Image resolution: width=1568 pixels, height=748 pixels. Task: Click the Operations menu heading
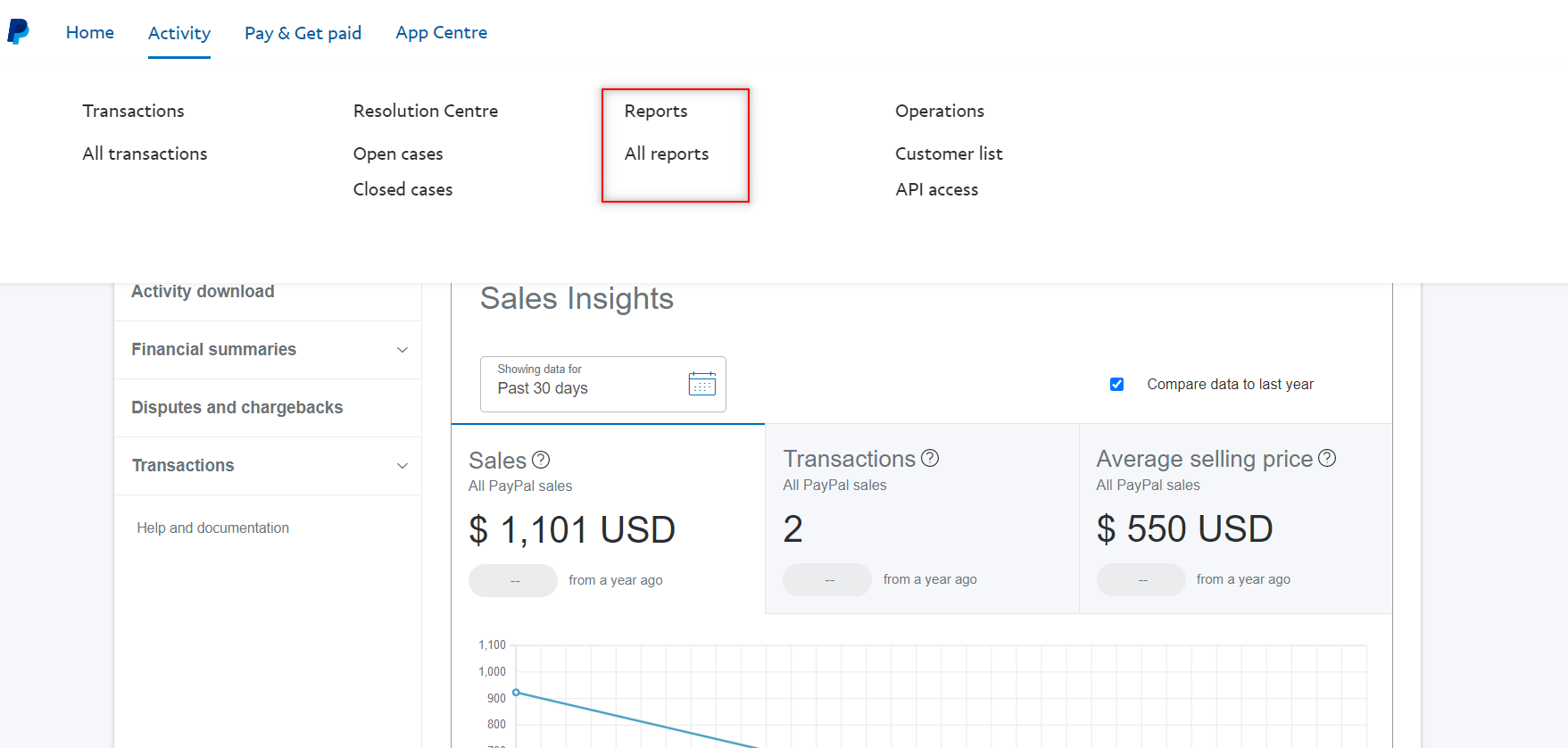(x=940, y=111)
